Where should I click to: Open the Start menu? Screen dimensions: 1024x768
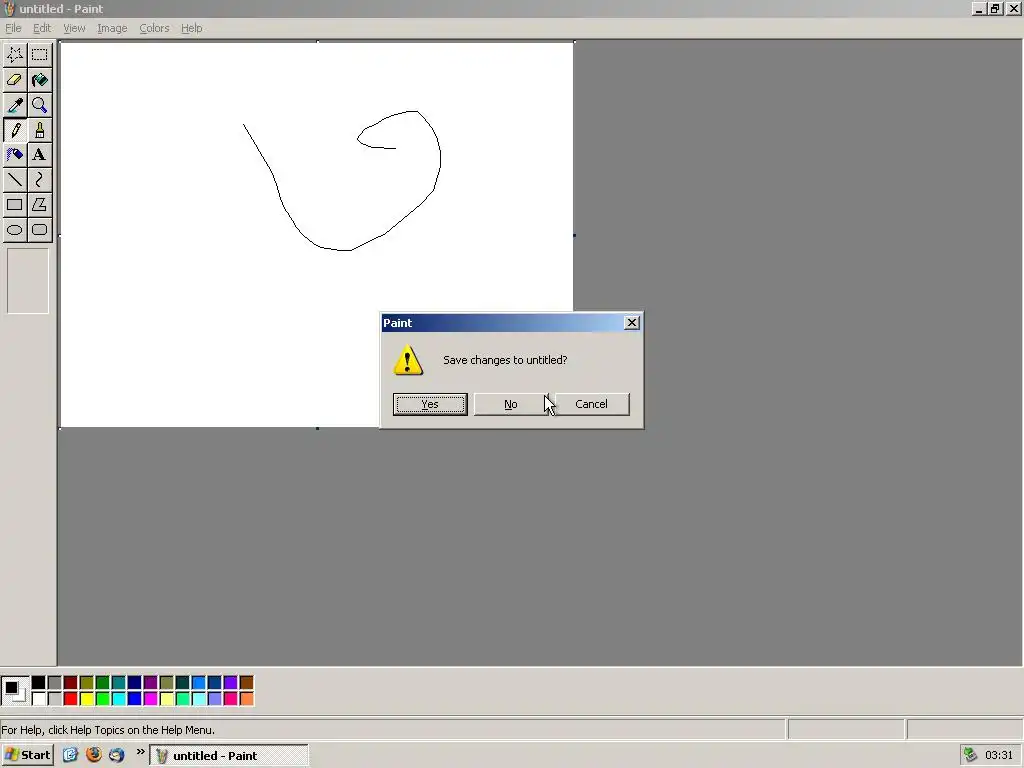[28, 755]
